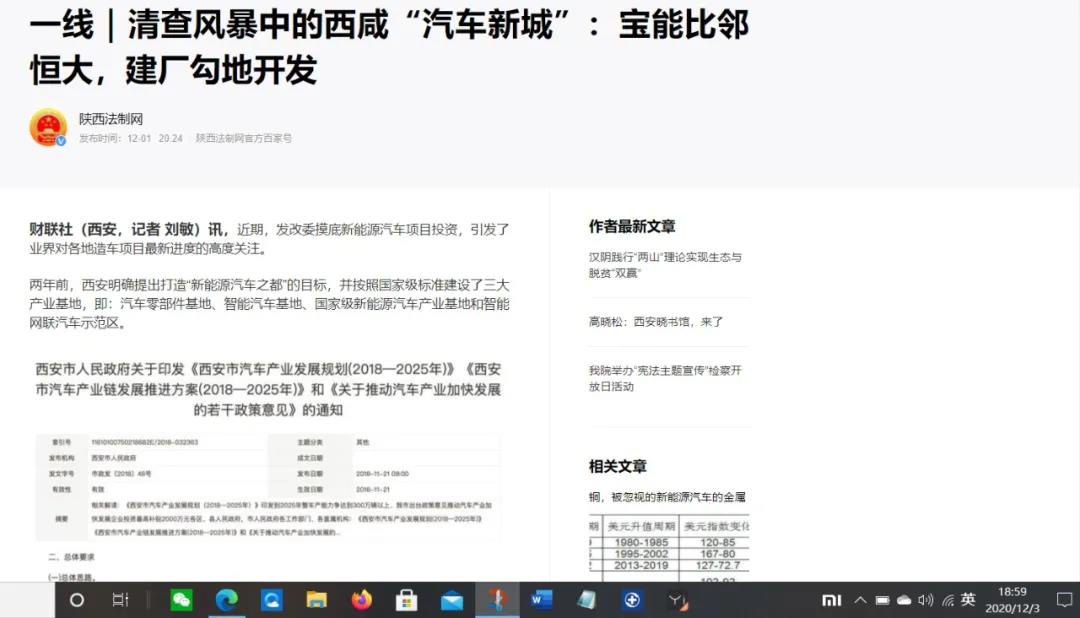Viewport: 1080px width, 618px height.
Task: Open WeChat from the taskbar
Action: [182, 600]
